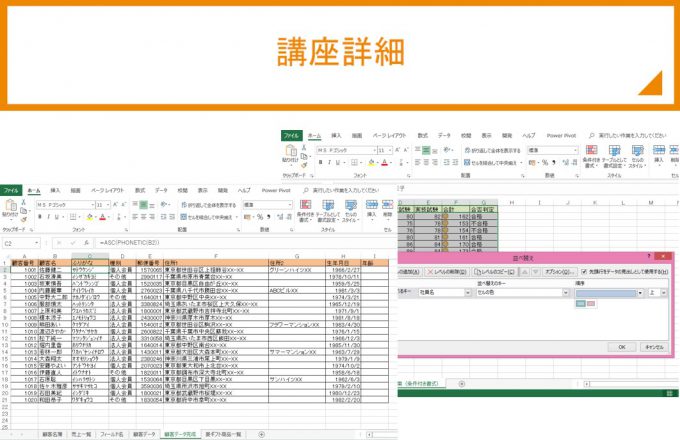Click Percent Style icon in customer-data workbook
Viewport: 680px width, 440px height.
click(260, 217)
